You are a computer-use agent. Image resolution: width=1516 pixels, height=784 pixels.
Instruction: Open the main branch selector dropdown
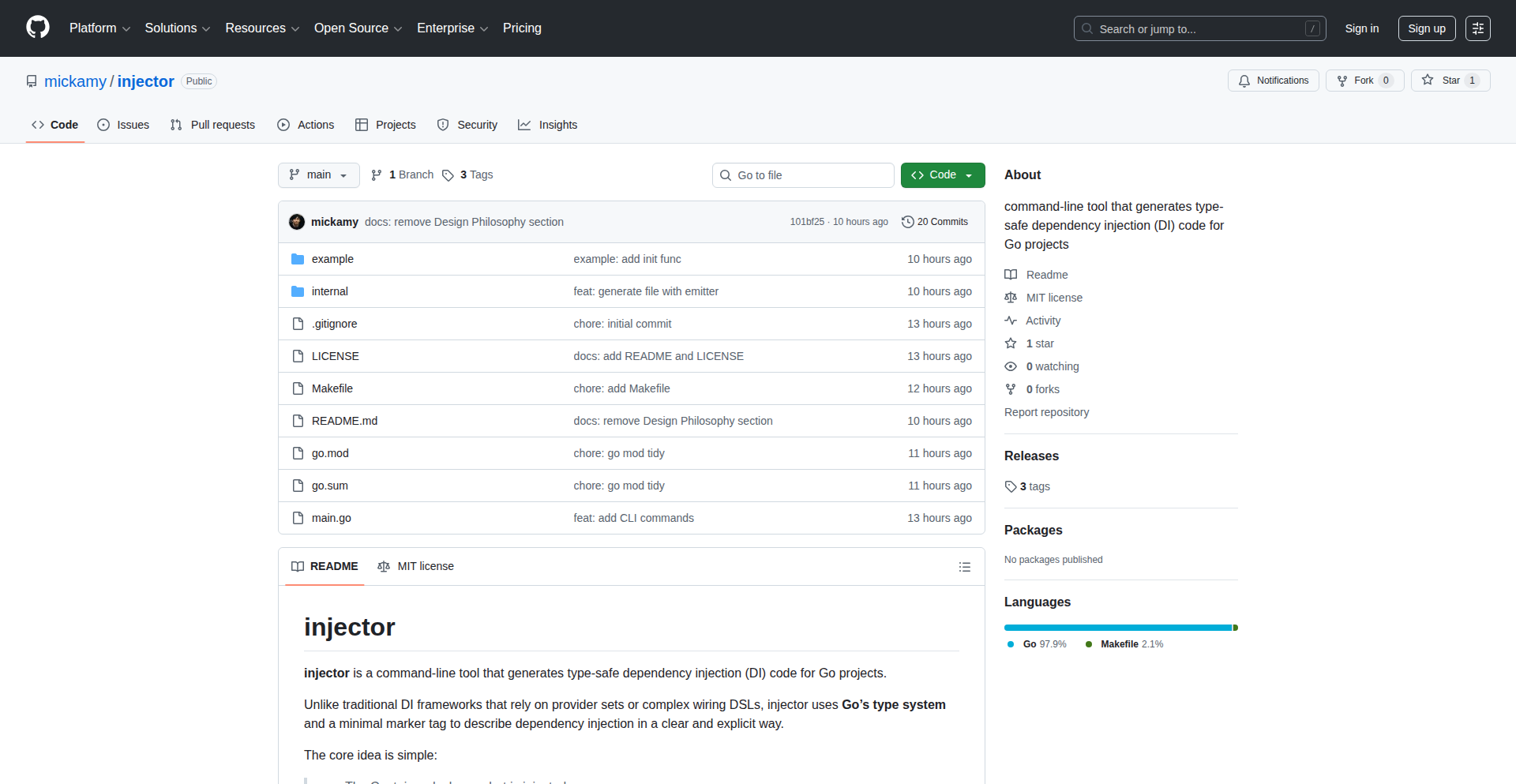319,175
